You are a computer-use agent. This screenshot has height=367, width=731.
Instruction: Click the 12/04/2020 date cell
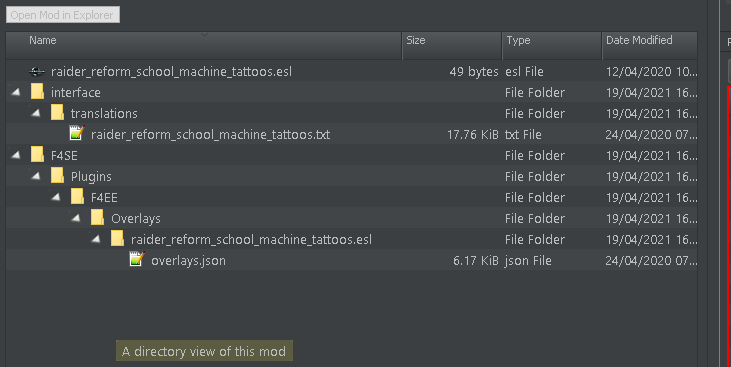coord(651,71)
